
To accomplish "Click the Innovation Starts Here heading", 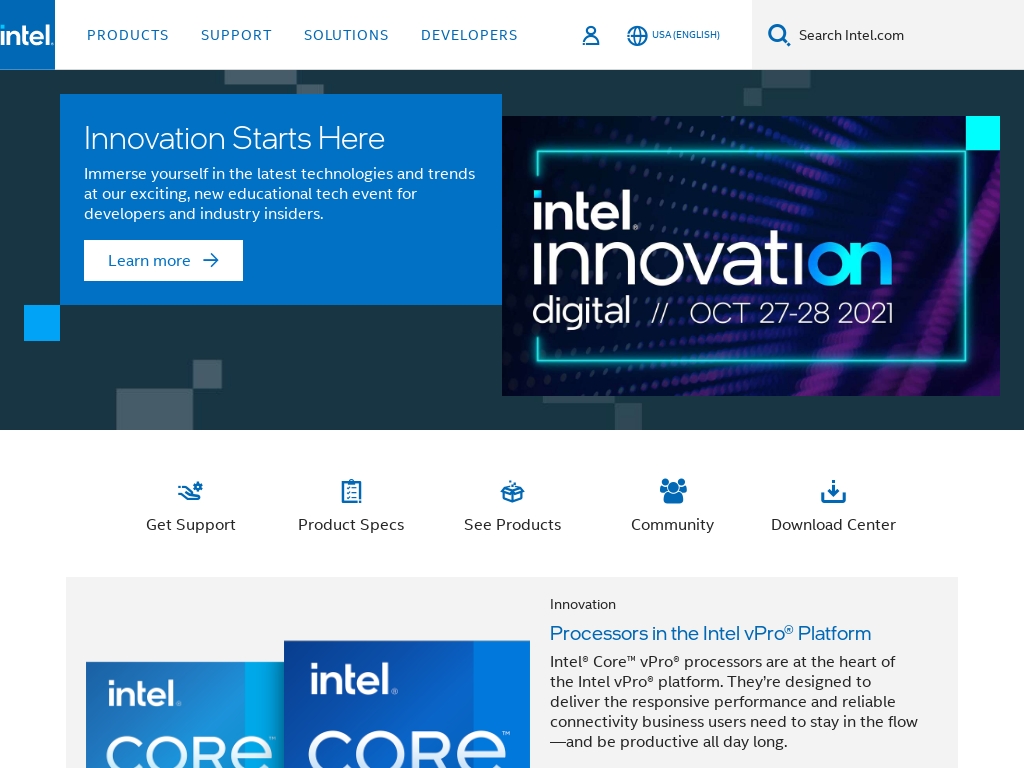I will coord(234,138).
